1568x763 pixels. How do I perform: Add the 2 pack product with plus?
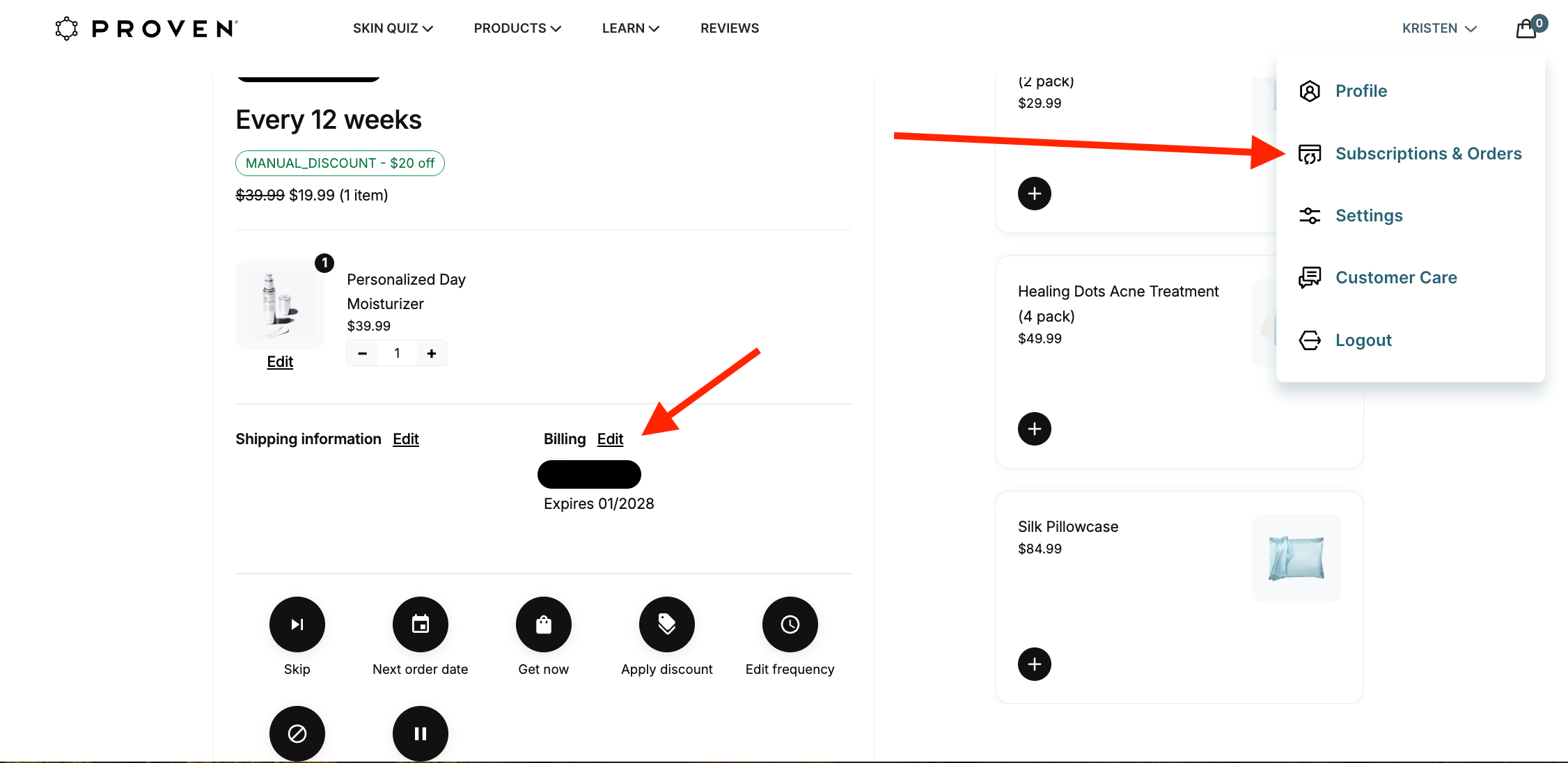click(x=1035, y=194)
